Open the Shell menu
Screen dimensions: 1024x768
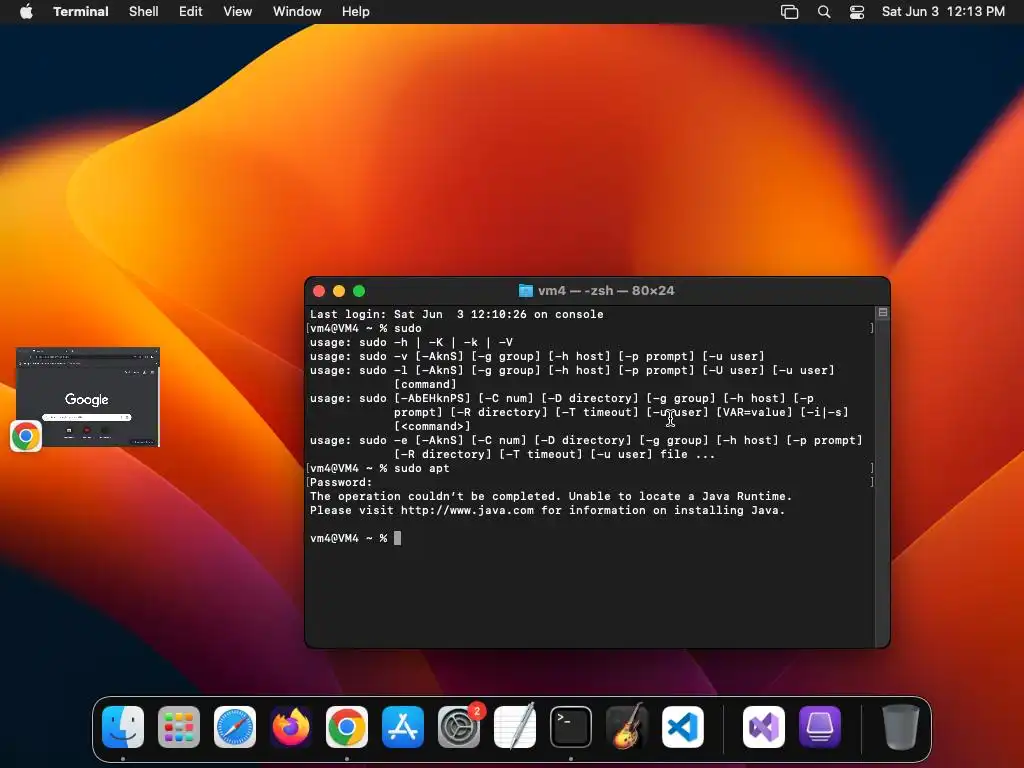(x=144, y=12)
